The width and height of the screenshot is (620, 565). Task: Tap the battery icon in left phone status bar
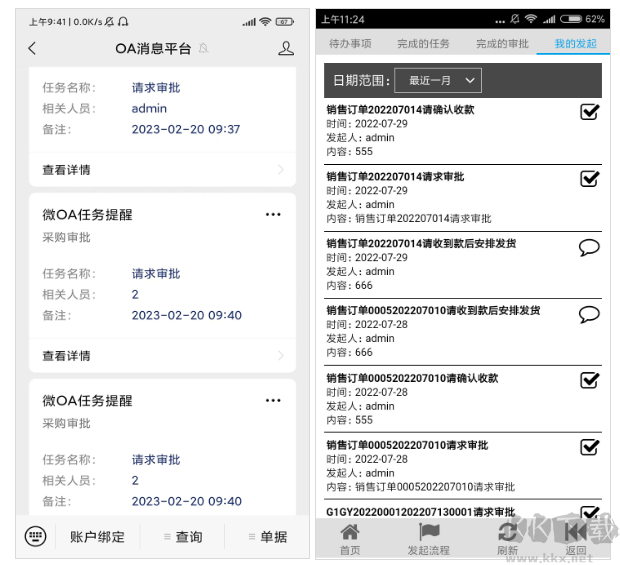[x=285, y=22]
